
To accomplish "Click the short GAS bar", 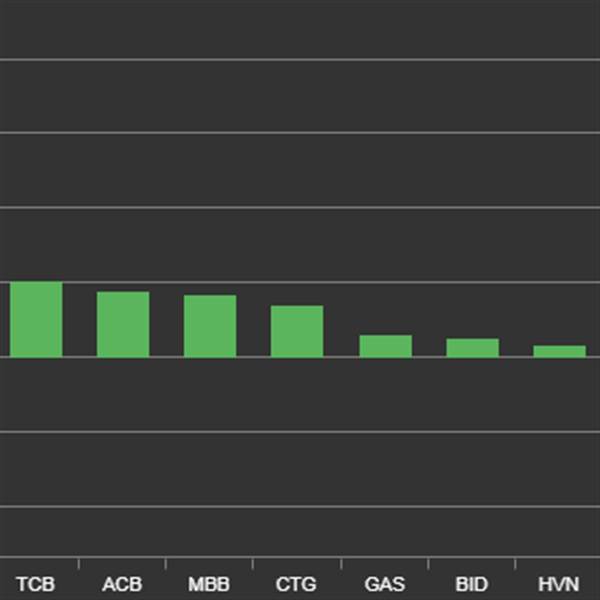I will (x=386, y=346).
